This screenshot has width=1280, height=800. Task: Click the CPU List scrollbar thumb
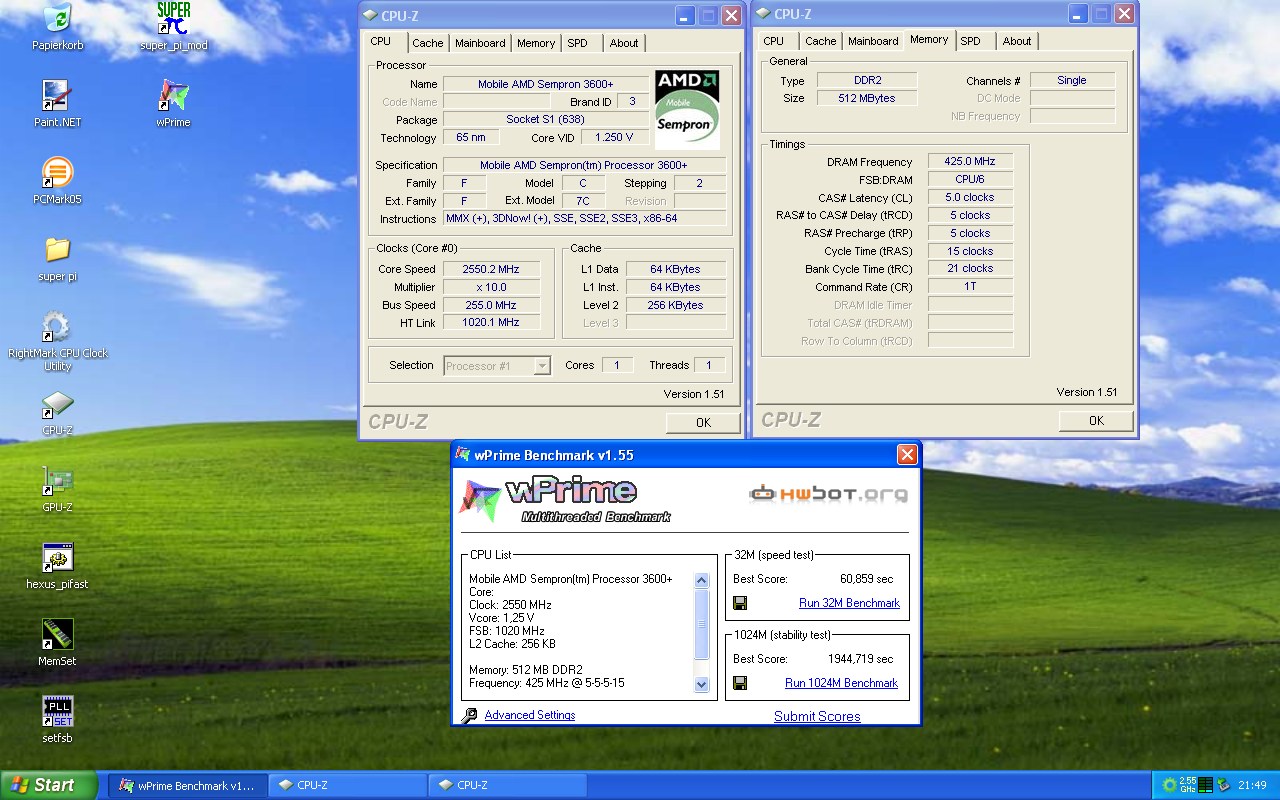tap(701, 625)
